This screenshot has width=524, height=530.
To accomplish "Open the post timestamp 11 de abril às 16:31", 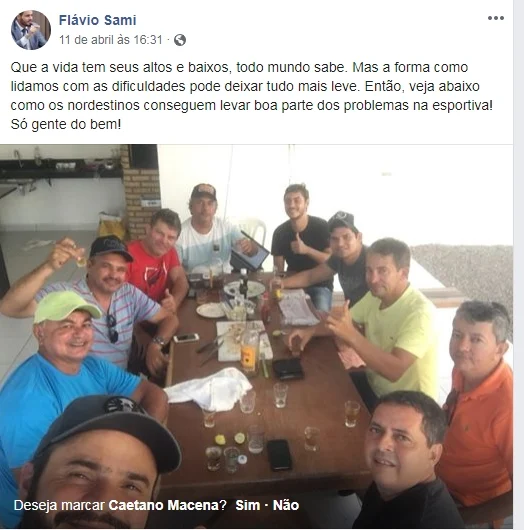I will pos(111,40).
